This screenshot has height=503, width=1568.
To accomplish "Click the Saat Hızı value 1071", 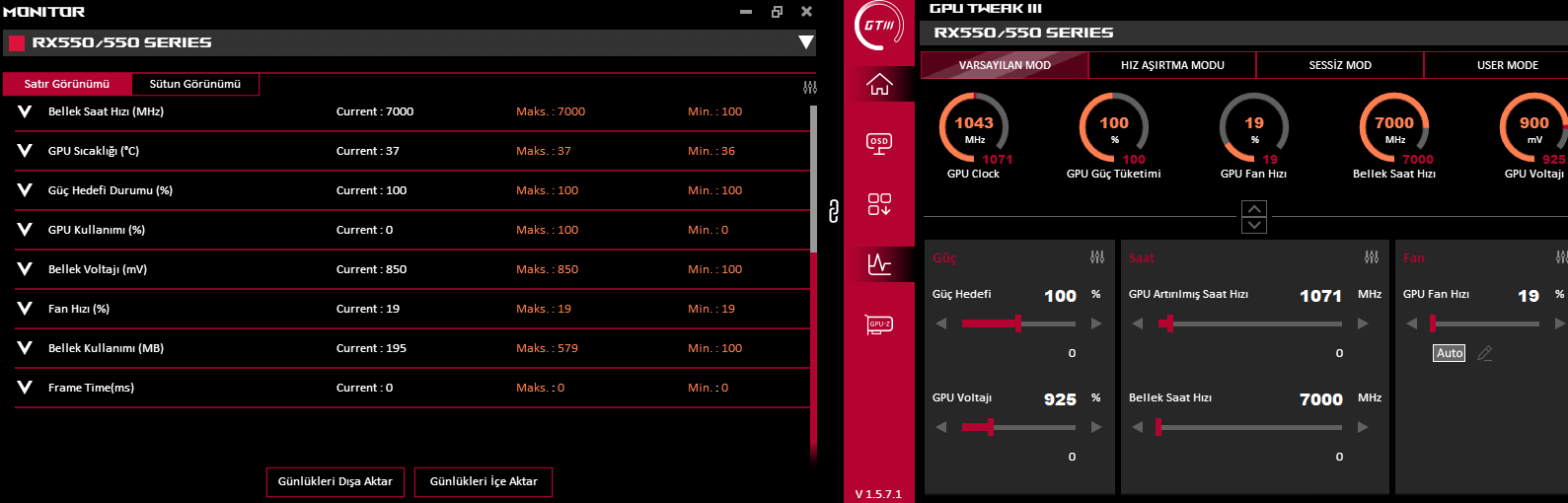I will [x=1320, y=296].
